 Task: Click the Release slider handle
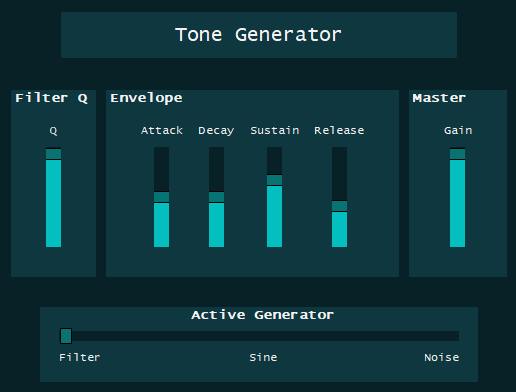(x=339, y=206)
